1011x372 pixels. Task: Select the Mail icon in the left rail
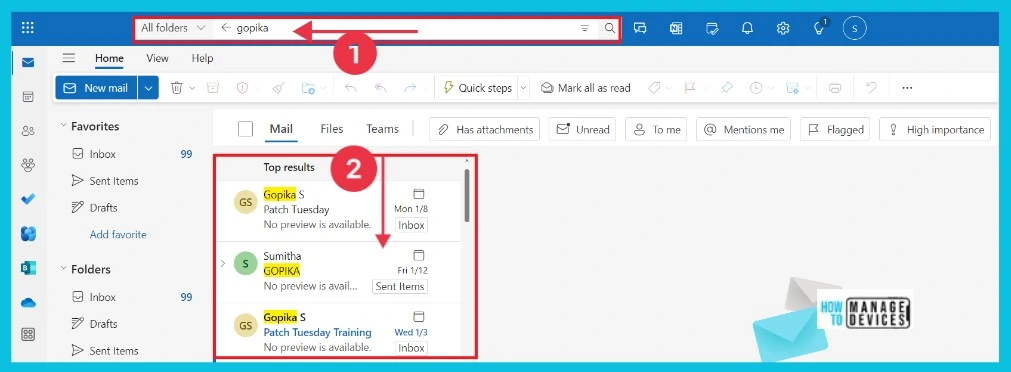click(x=28, y=63)
